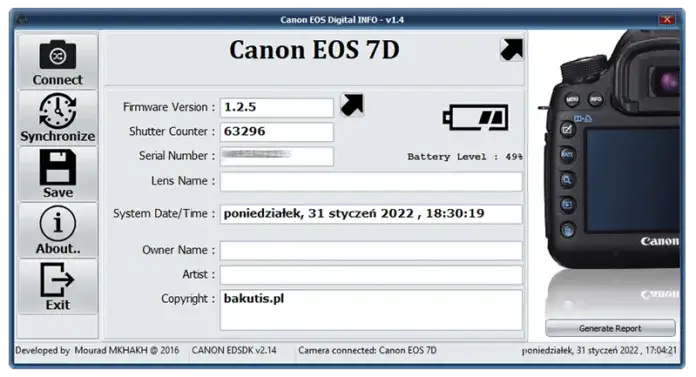Click the 'Serial Number :' label
This screenshot has height=377, width=696.
point(177,156)
